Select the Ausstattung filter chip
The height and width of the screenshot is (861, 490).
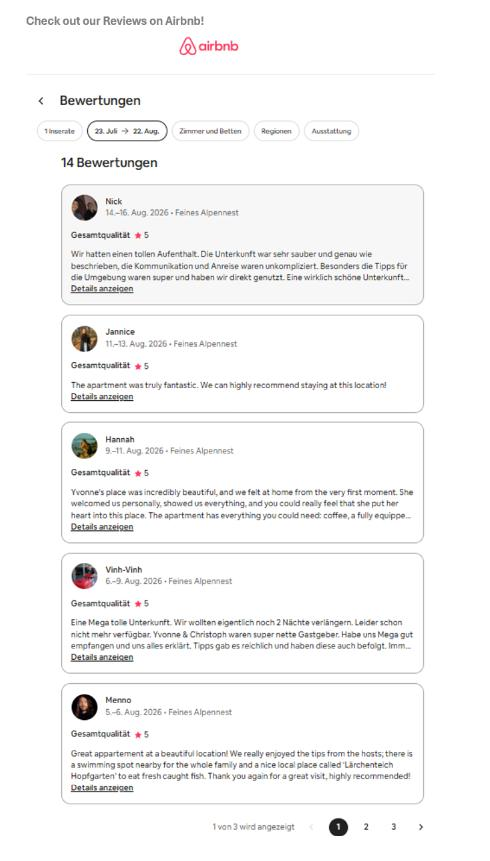point(331,131)
